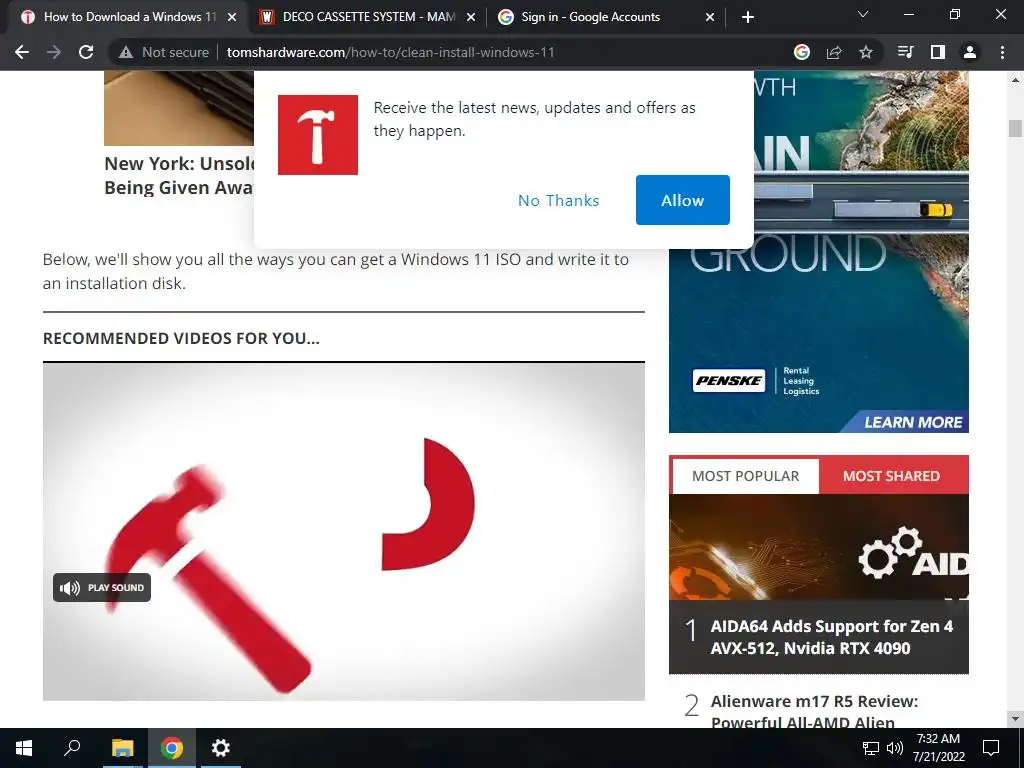Close the Google Accounts sign in tab
1024x768 pixels.
710,18
